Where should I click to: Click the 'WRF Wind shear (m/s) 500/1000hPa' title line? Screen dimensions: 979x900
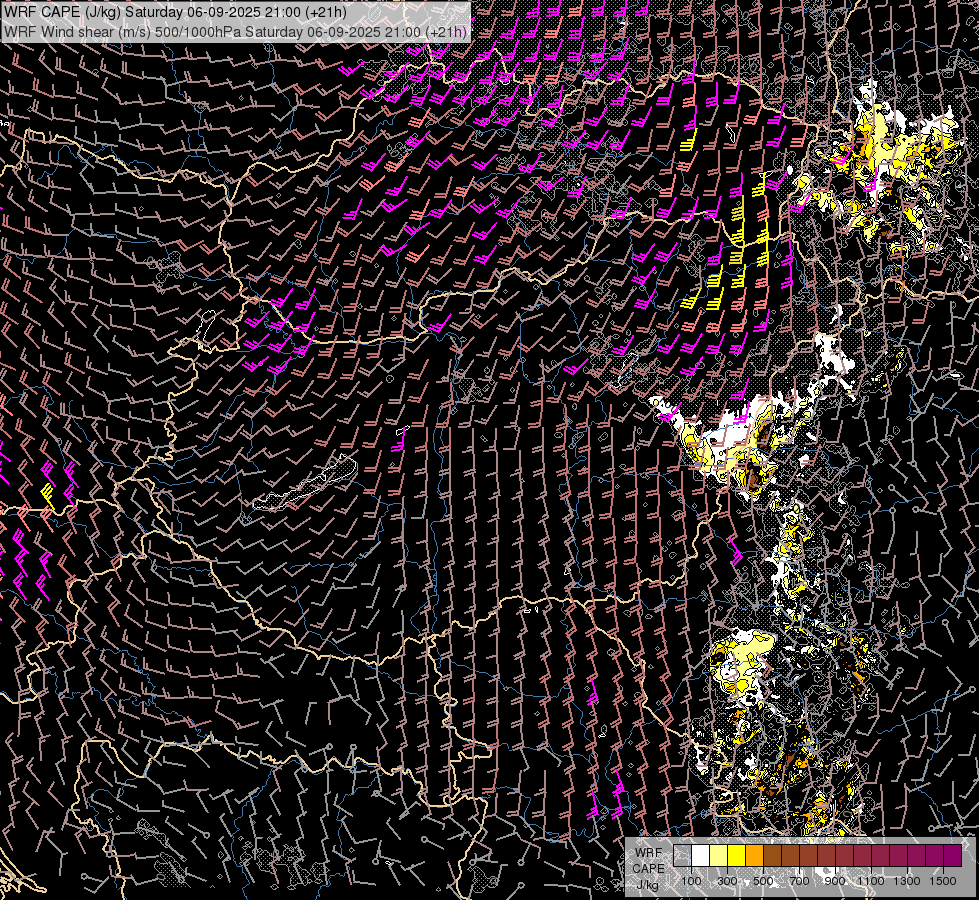(235, 32)
